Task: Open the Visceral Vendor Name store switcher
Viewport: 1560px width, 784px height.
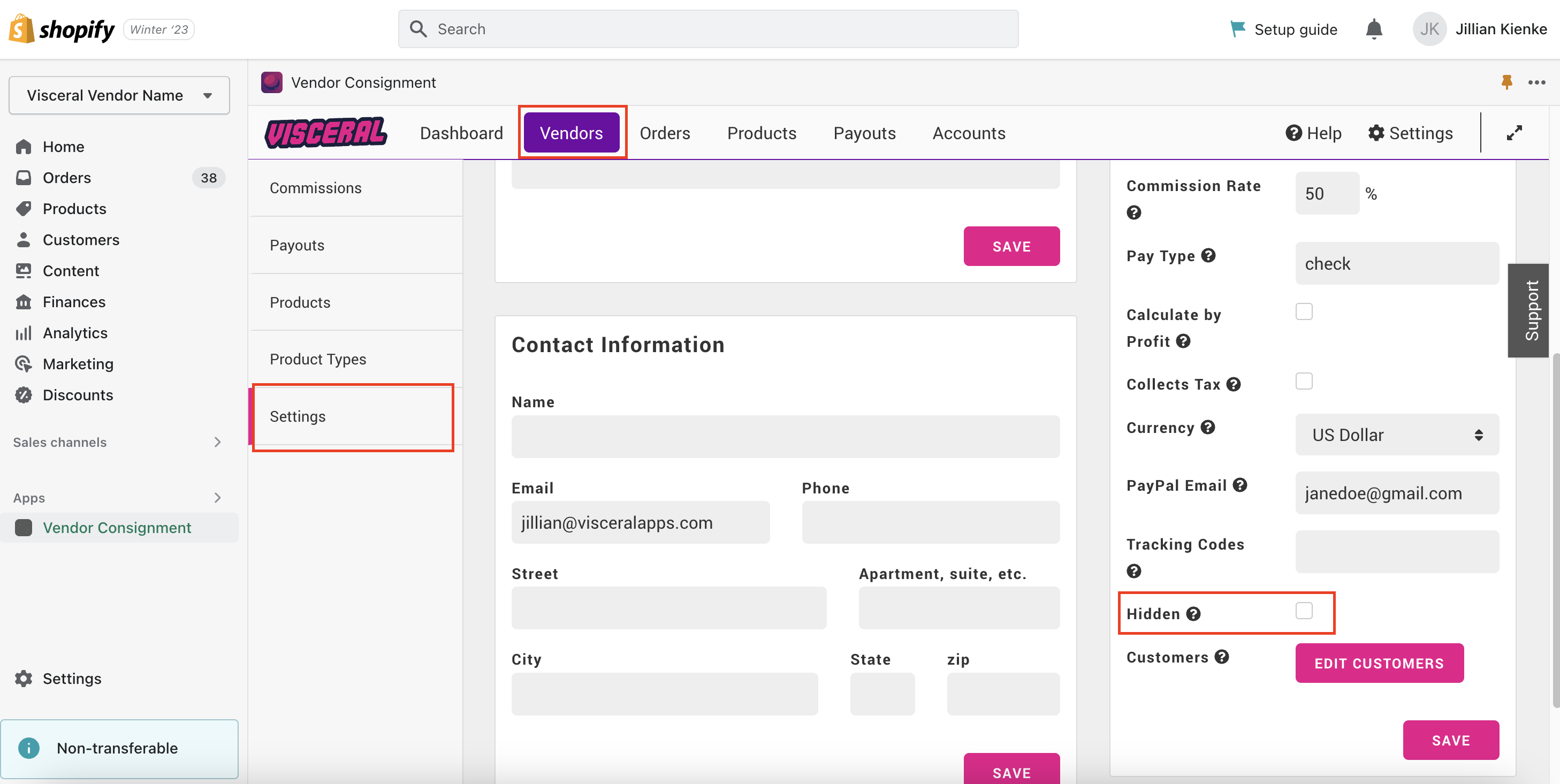Action: [x=119, y=95]
